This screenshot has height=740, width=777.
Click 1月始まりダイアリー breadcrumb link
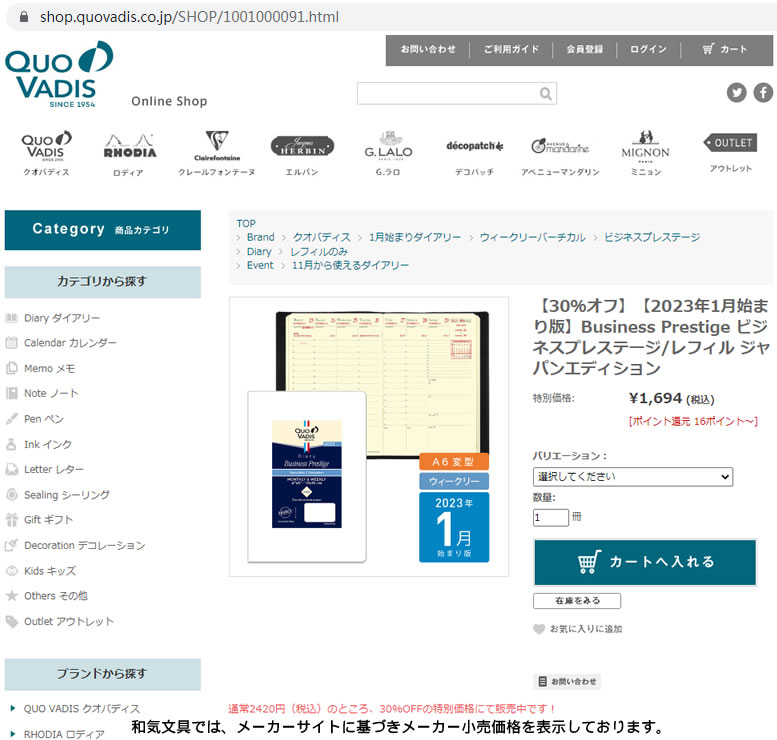[415, 237]
